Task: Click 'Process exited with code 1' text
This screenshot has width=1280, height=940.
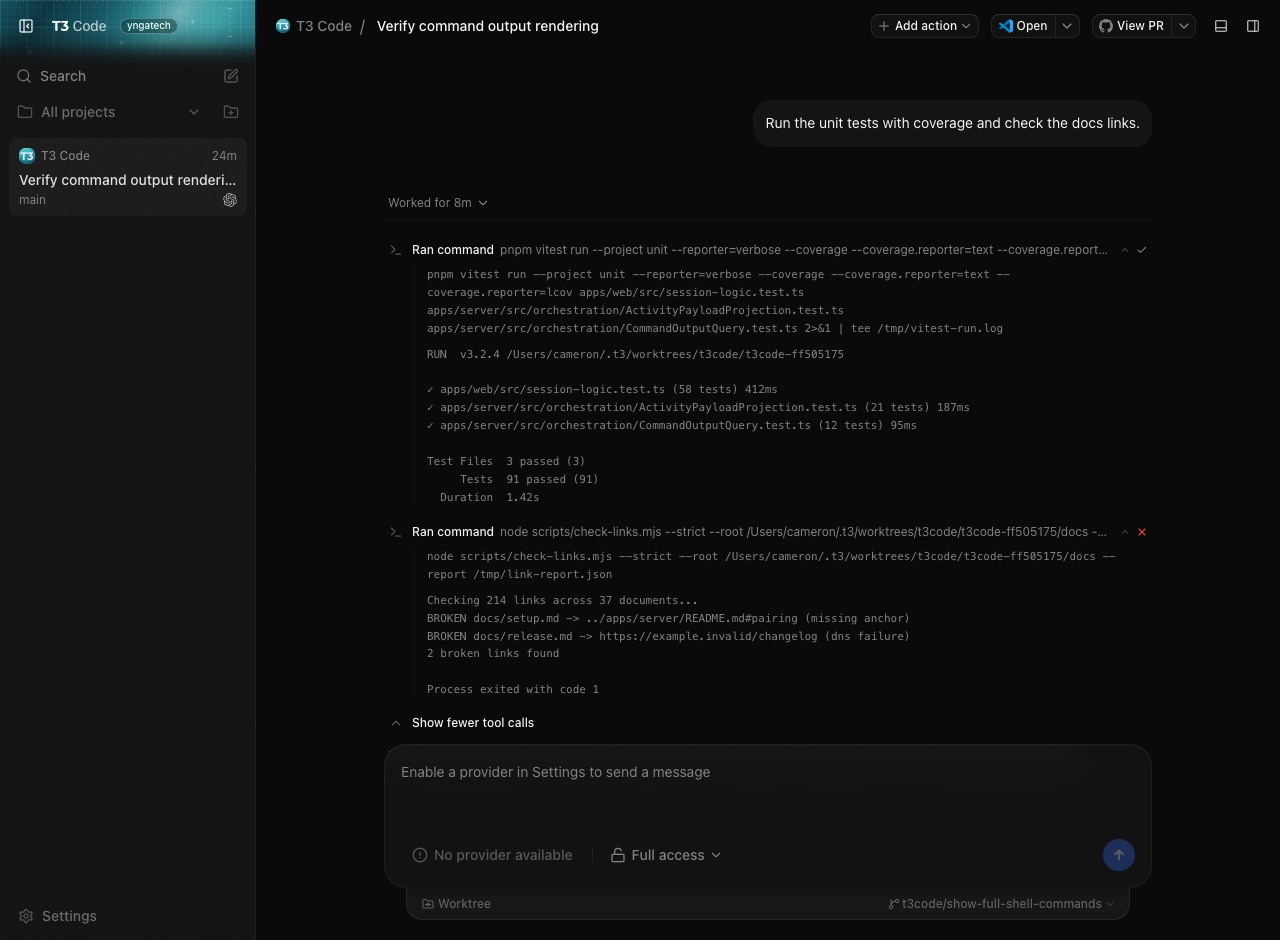Action: pos(513,689)
